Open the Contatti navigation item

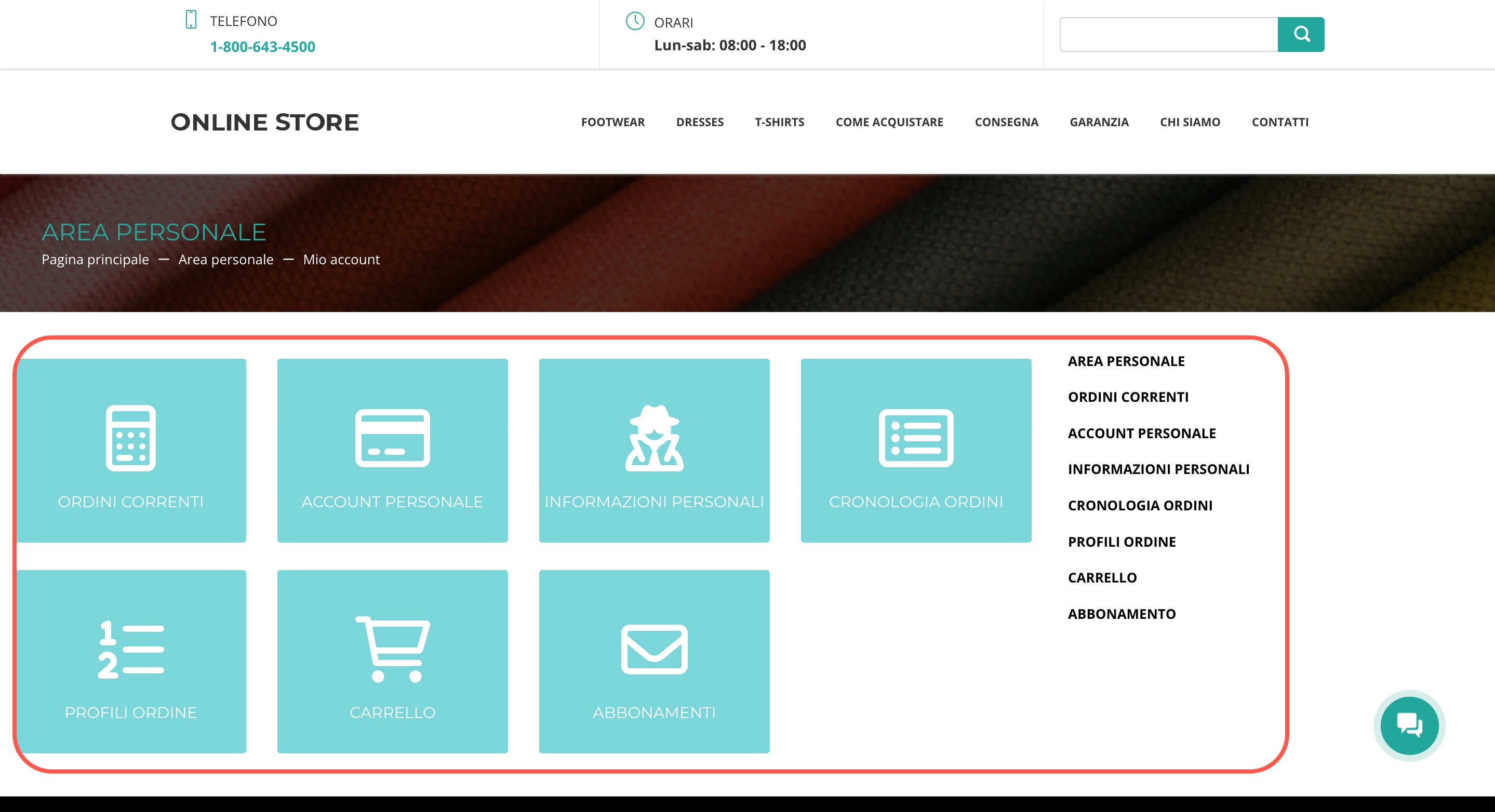(1280, 123)
